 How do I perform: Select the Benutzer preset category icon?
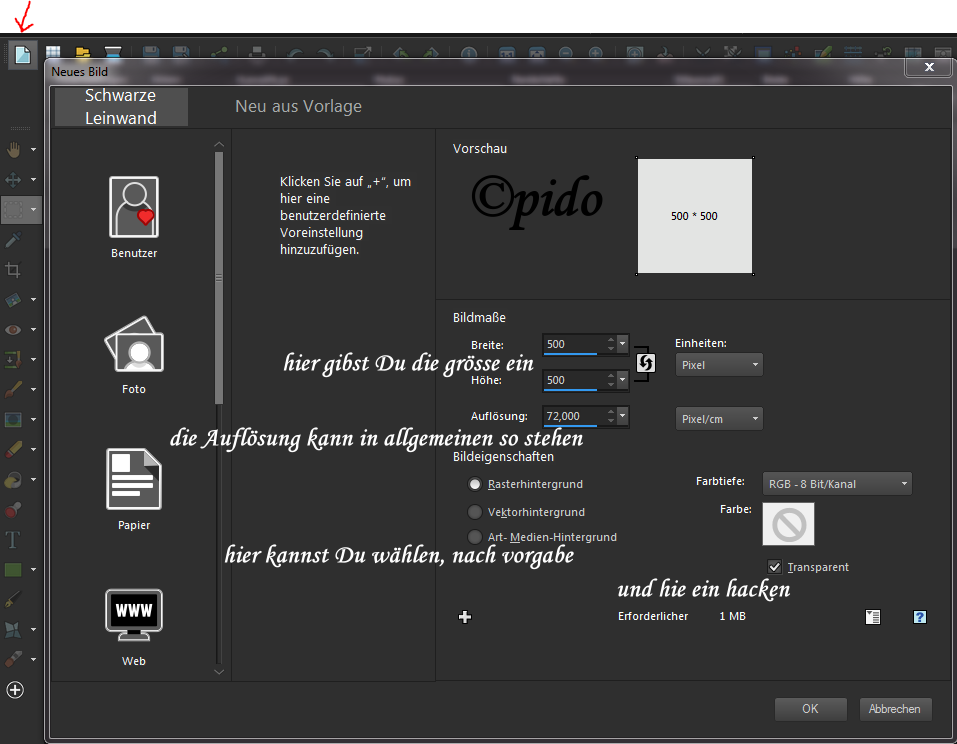[x=134, y=207]
